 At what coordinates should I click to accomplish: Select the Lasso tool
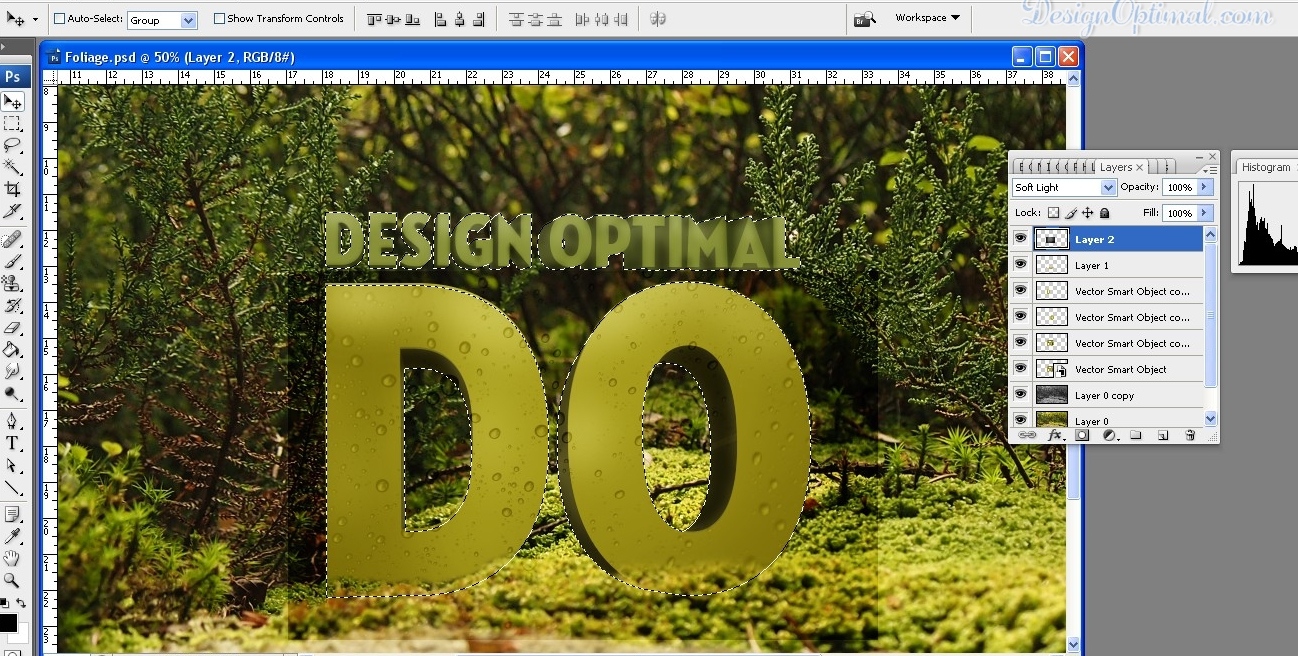(13, 145)
